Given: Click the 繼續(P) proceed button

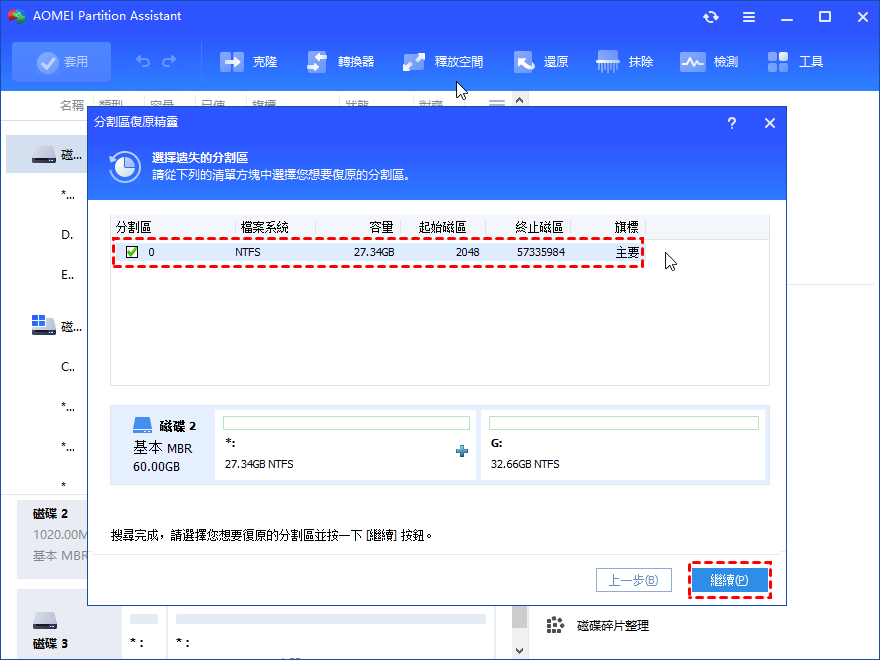Looking at the screenshot, I should [730, 580].
